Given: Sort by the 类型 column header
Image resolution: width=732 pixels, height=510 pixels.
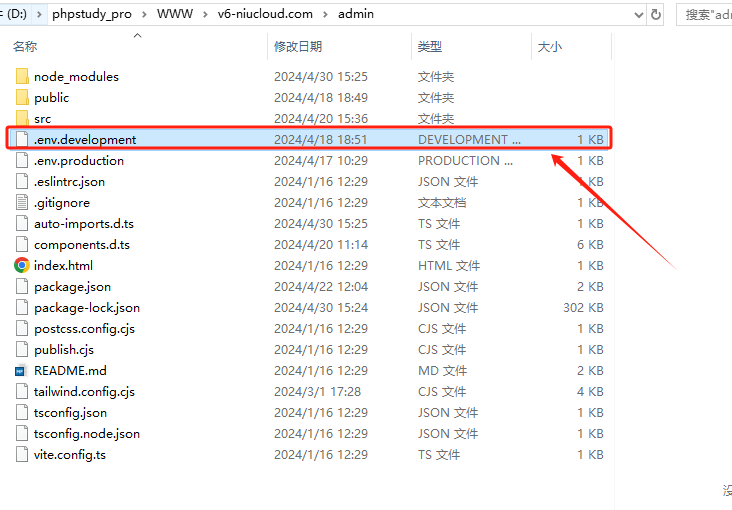Looking at the screenshot, I should pyautogui.click(x=430, y=47).
